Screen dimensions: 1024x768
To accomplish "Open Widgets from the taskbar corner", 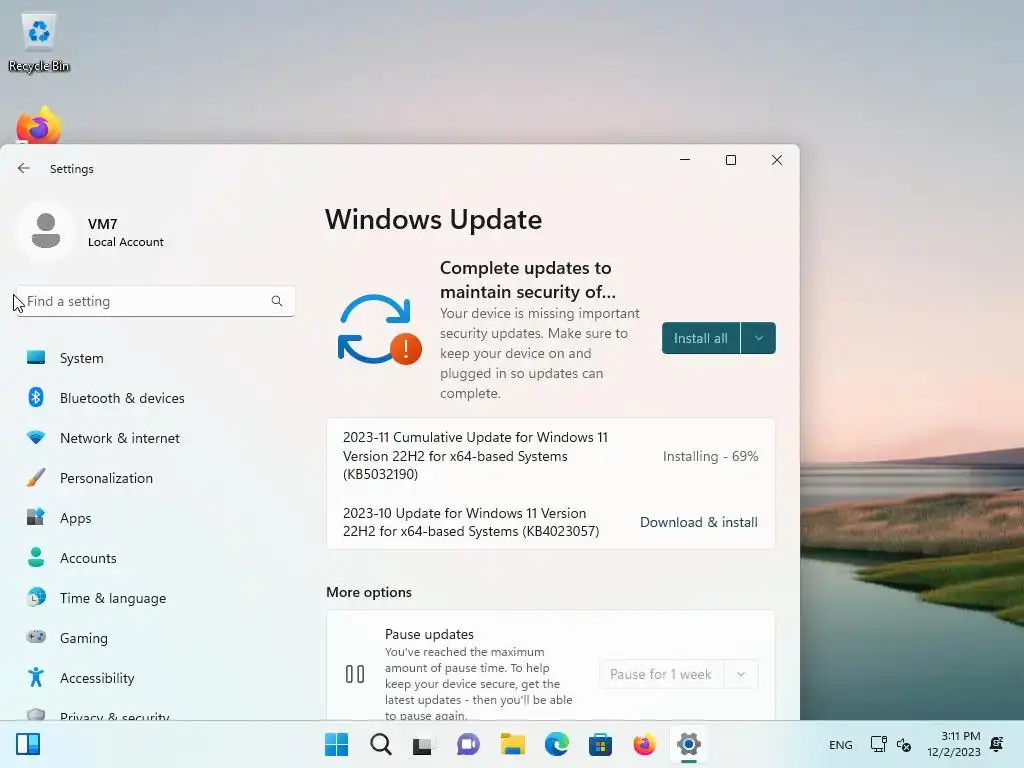I will point(28,744).
